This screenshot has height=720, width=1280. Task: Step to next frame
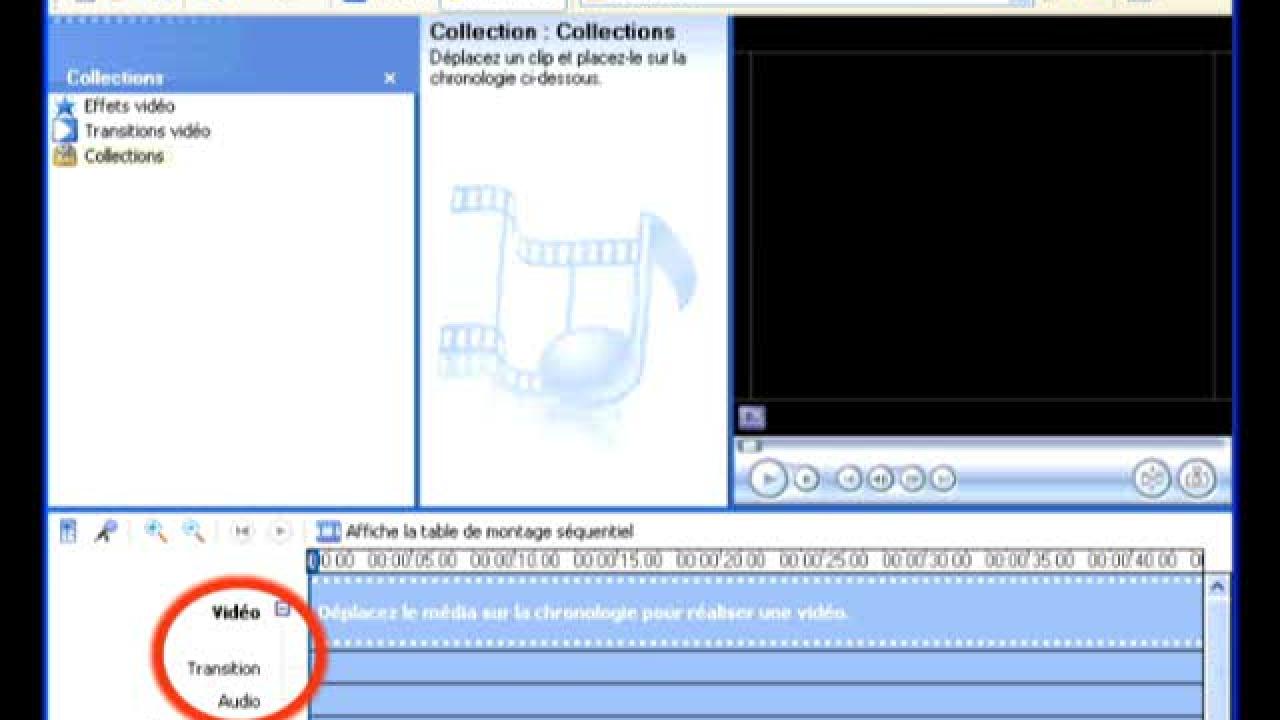click(x=912, y=480)
